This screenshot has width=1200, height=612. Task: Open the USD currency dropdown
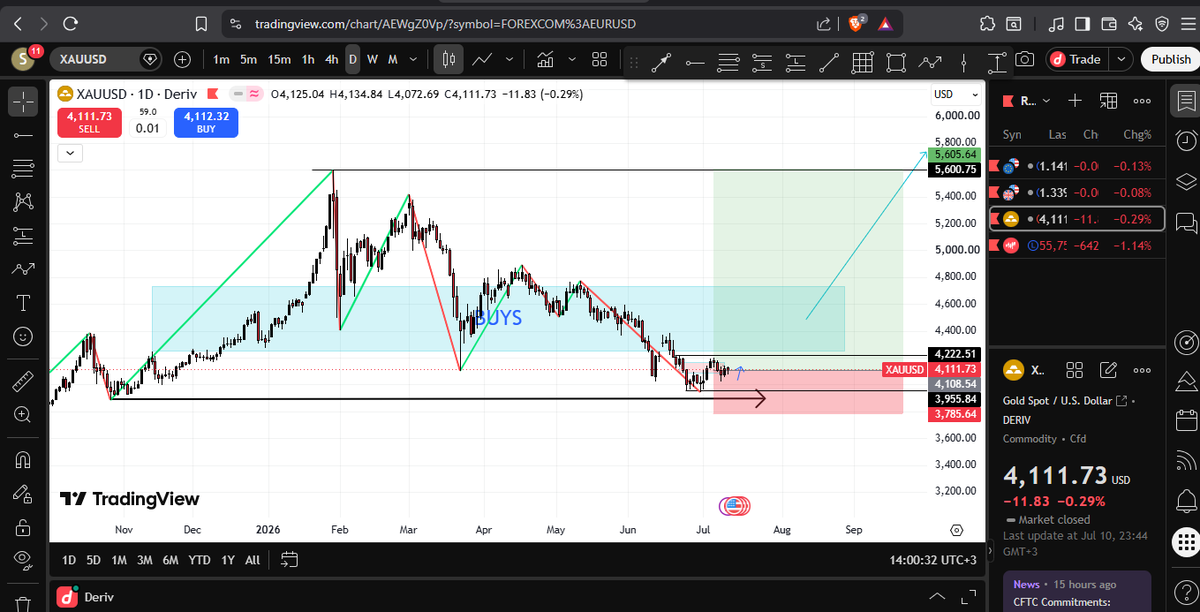[x=955, y=94]
